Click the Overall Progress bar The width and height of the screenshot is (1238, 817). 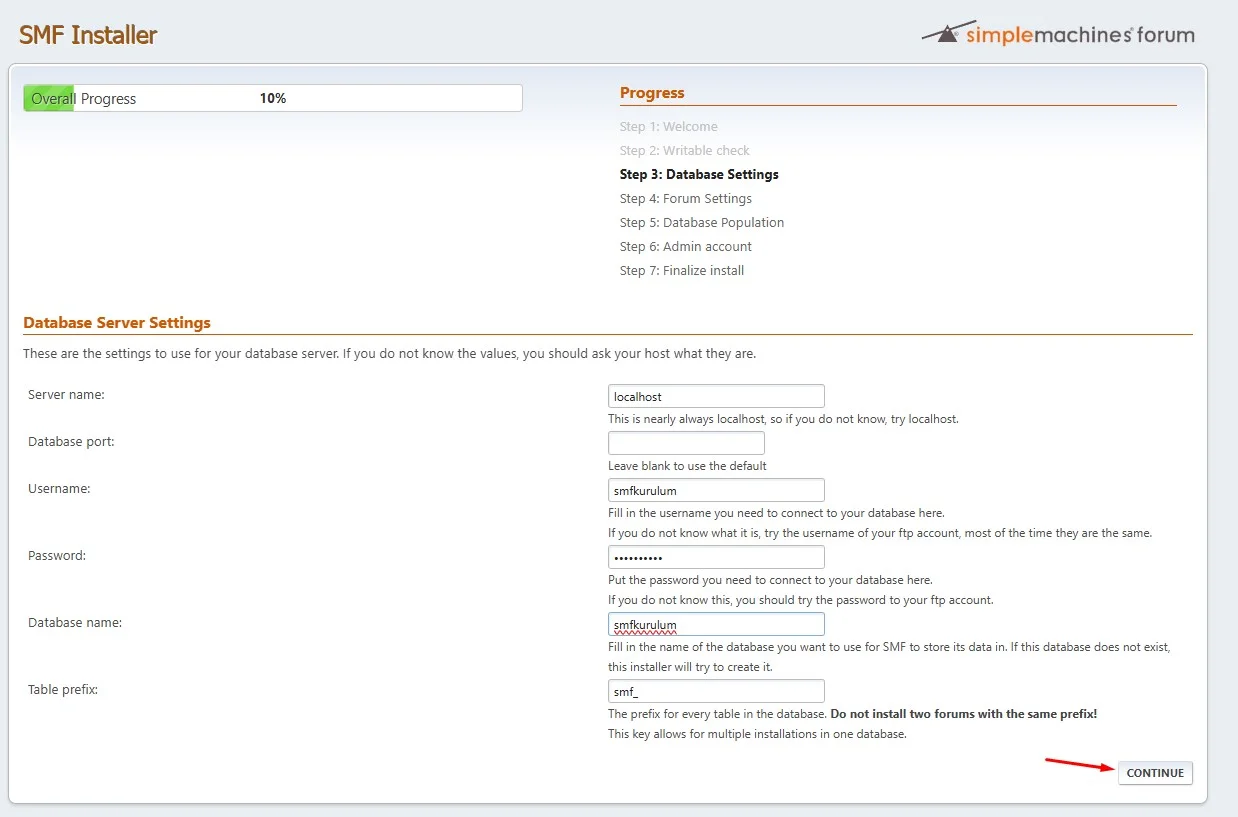click(273, 98)
